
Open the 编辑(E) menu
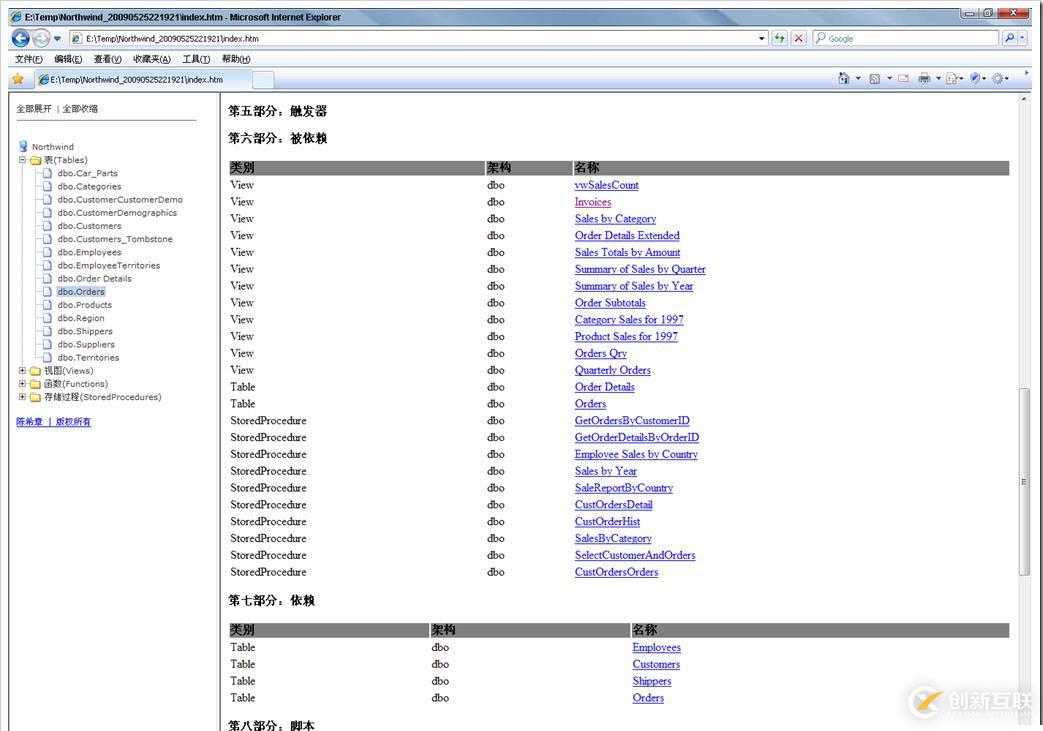click(68, 59)
